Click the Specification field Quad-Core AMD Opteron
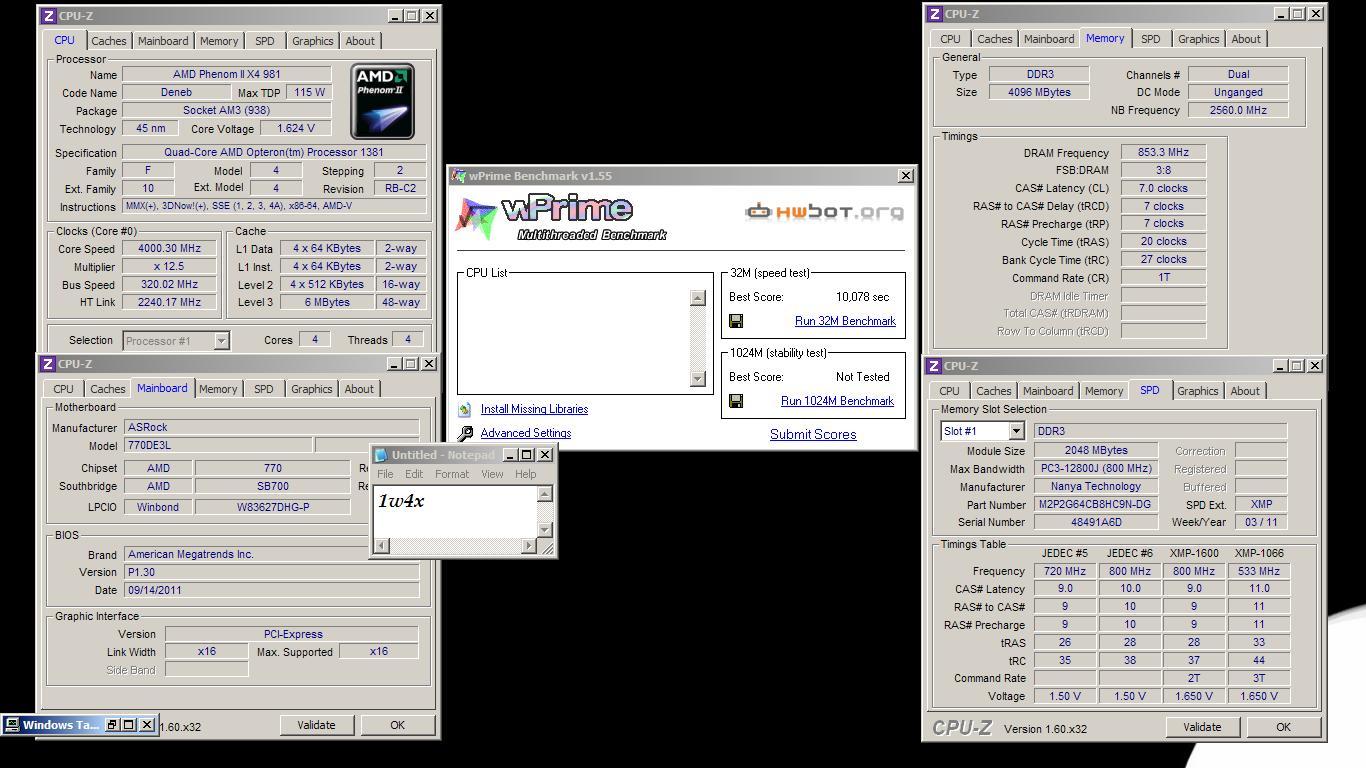1366x768 pixels. click(274, 152)
